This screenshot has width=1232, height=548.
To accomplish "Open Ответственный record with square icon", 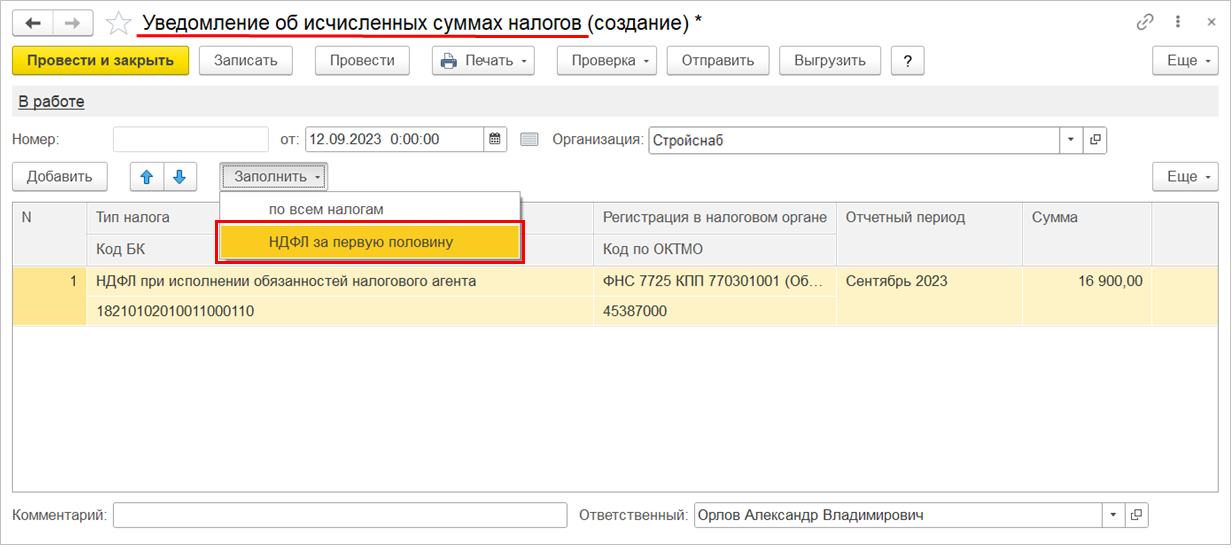I will coord(1136,515).
